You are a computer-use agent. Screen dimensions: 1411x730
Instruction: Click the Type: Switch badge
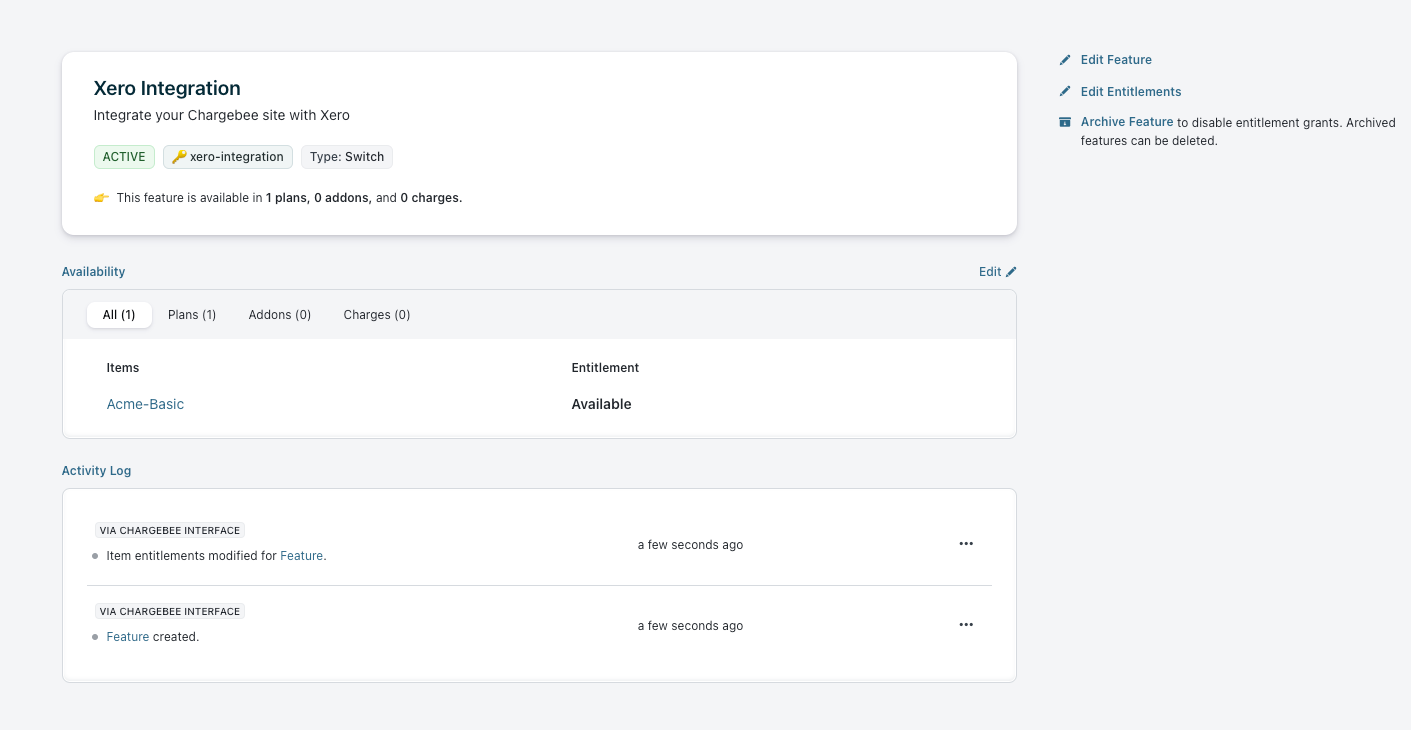(347, 157)
